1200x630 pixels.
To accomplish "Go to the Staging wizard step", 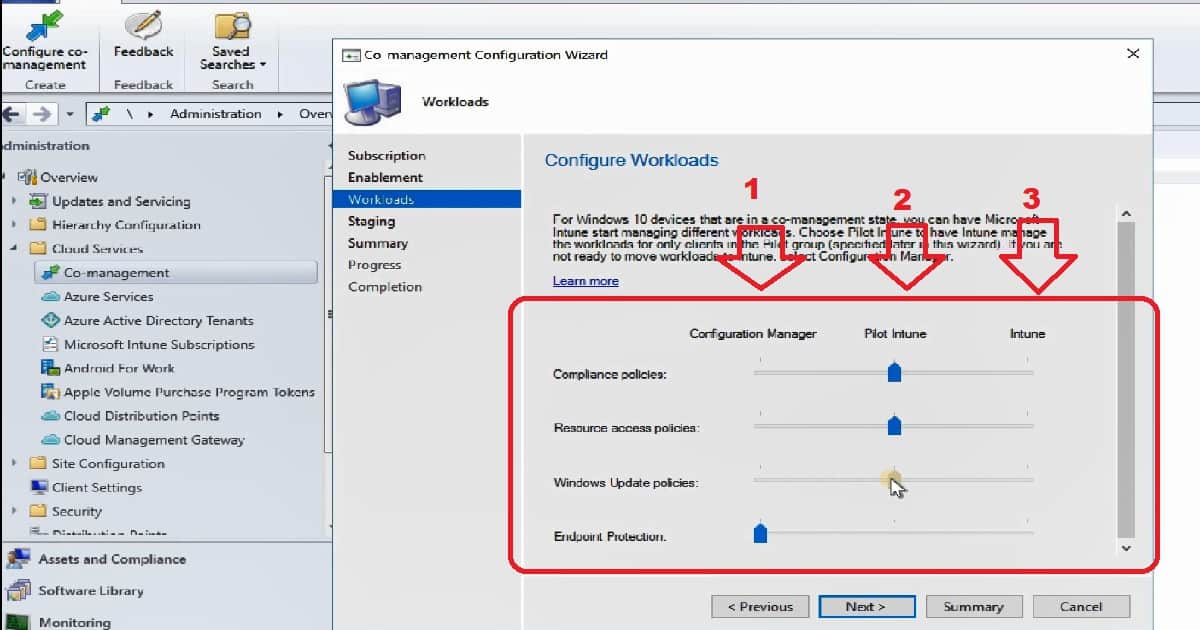I will (371, 221).
